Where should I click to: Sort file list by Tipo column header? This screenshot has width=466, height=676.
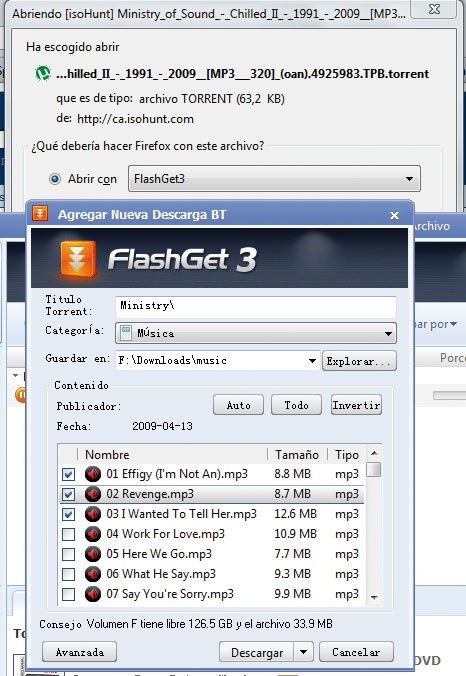coord(347,454)
